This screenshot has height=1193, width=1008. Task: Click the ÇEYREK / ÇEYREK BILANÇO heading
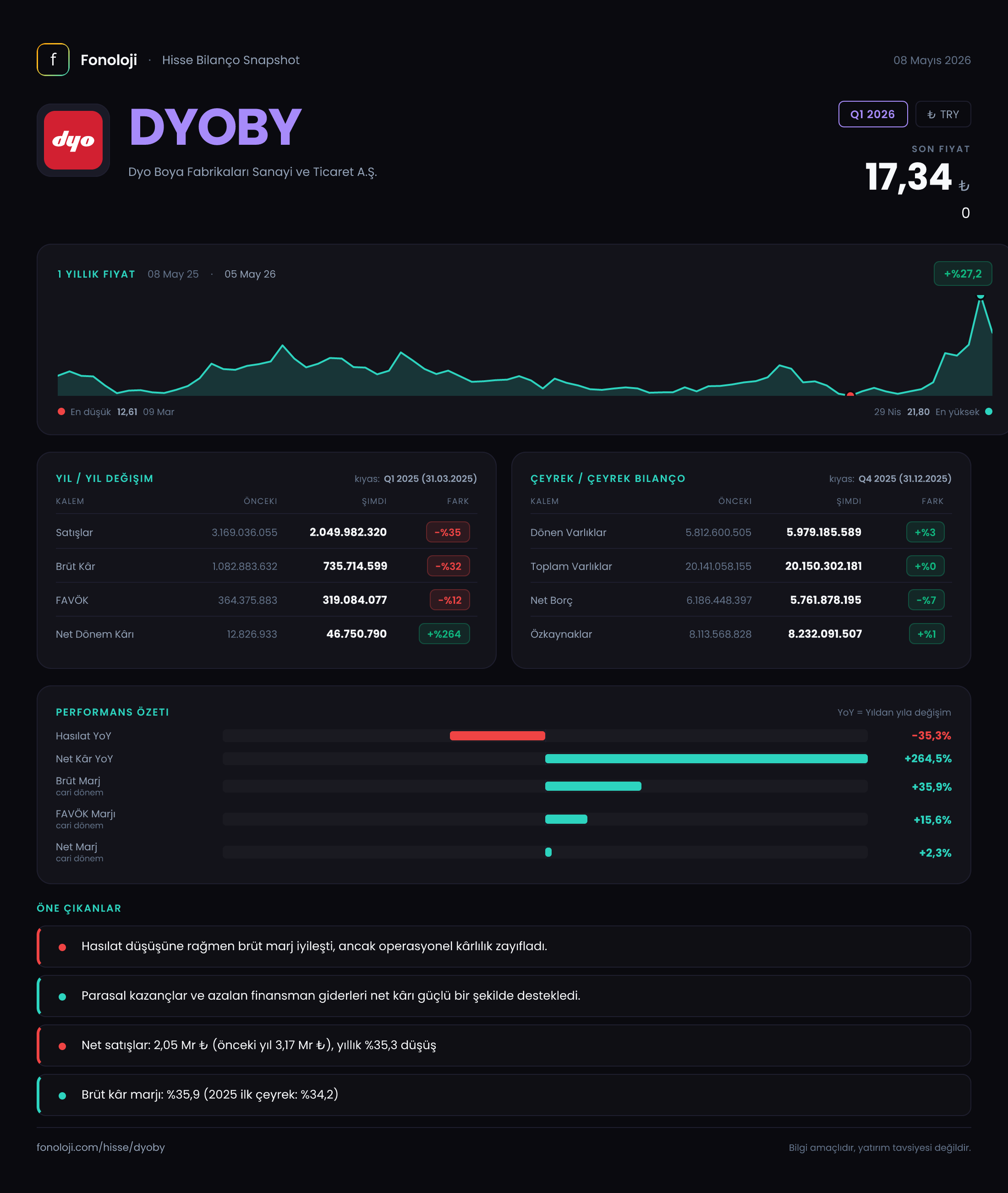click(x=608, y=478)
